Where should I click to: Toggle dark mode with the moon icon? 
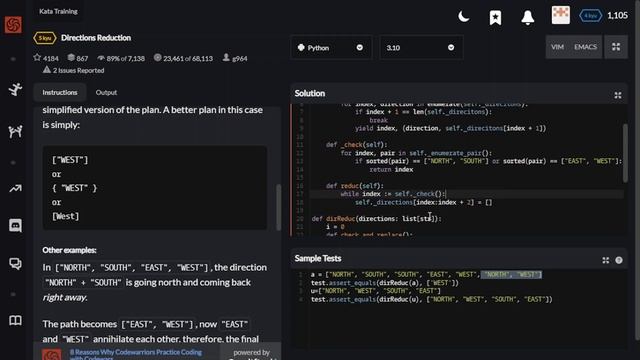463,17
